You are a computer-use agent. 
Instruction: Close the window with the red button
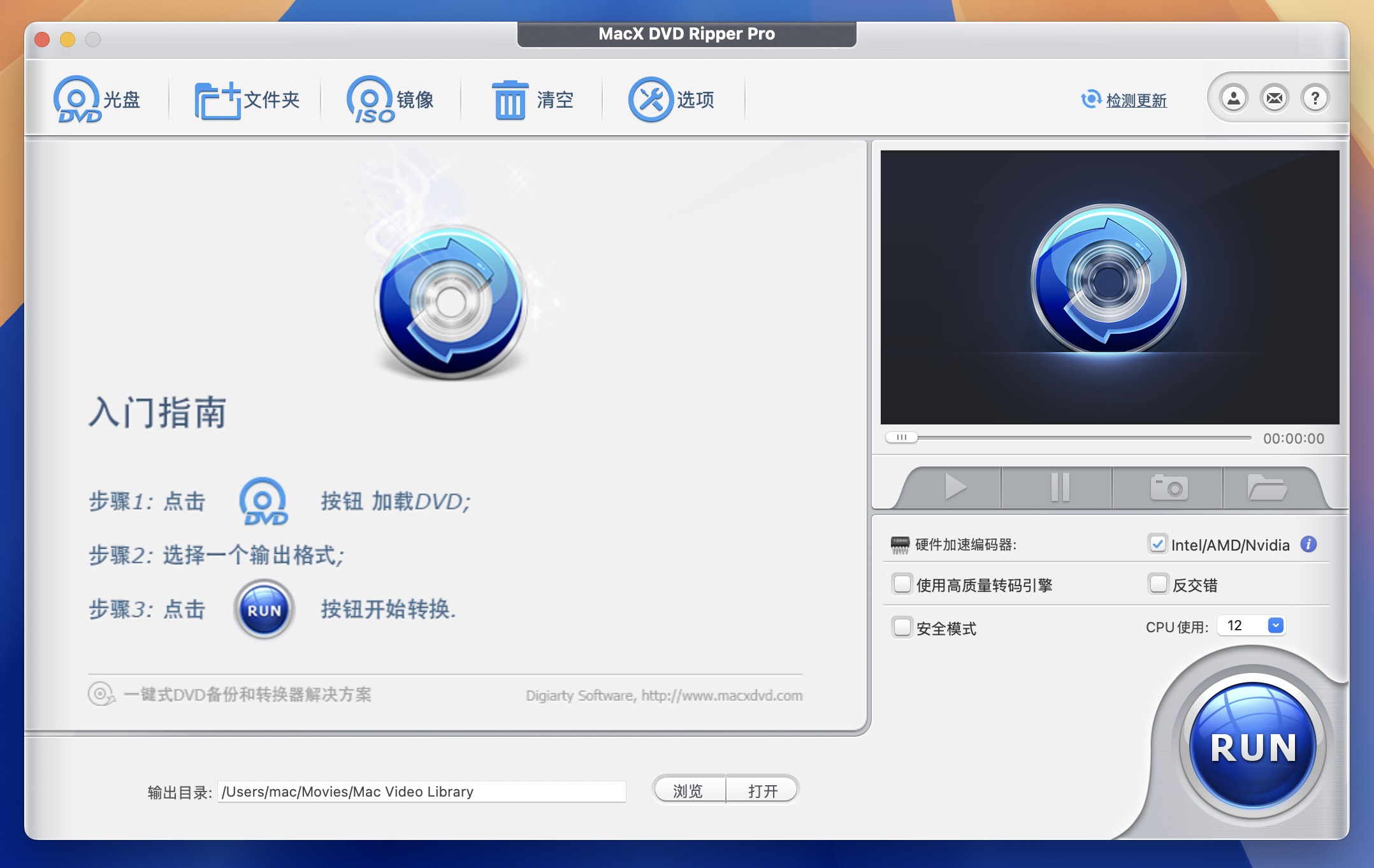click(43, 40)
